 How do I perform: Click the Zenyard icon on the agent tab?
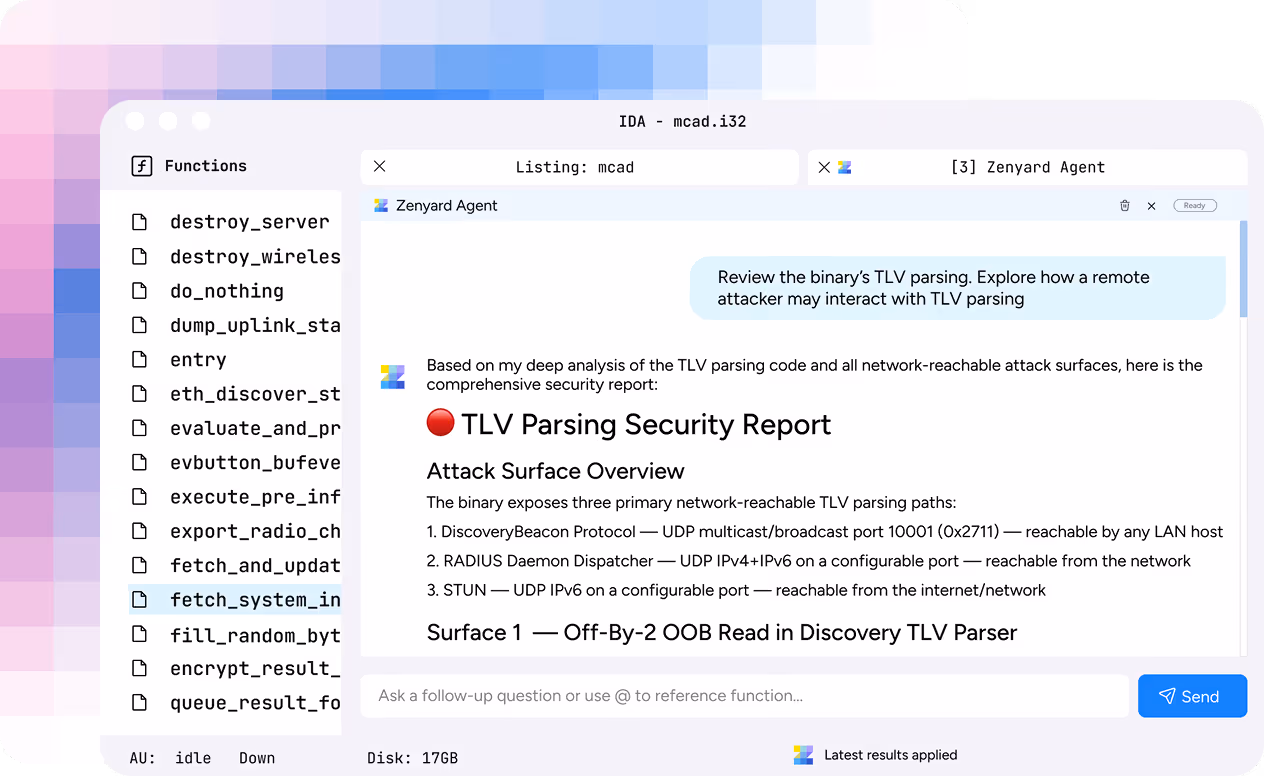point(845,167)
